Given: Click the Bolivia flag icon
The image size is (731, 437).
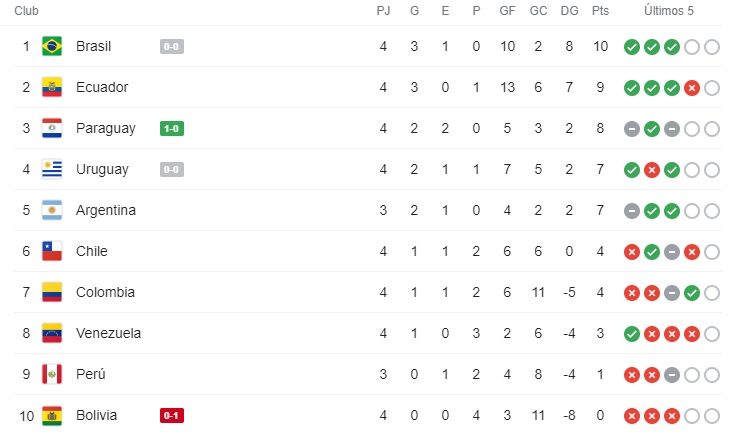Looking at the screenshot, I should (52, 415).
